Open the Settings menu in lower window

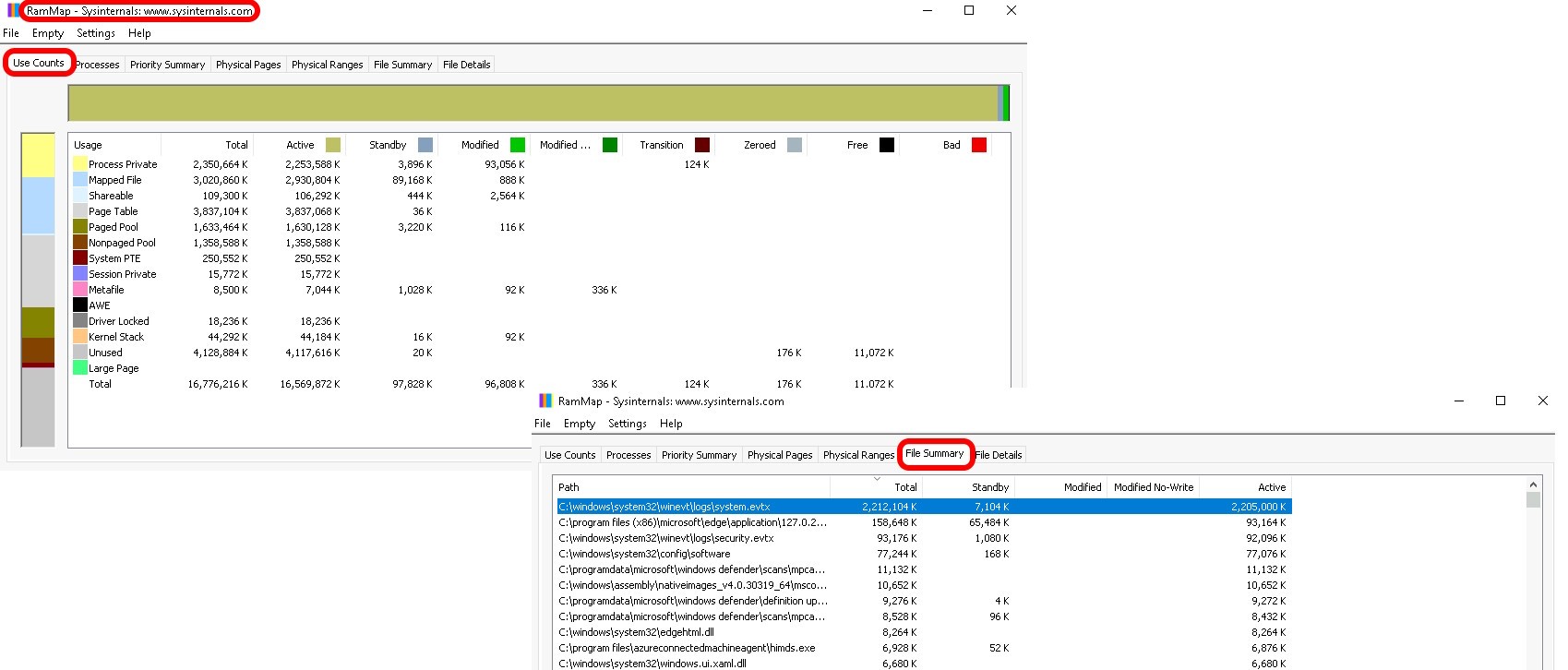coord(628,424)
